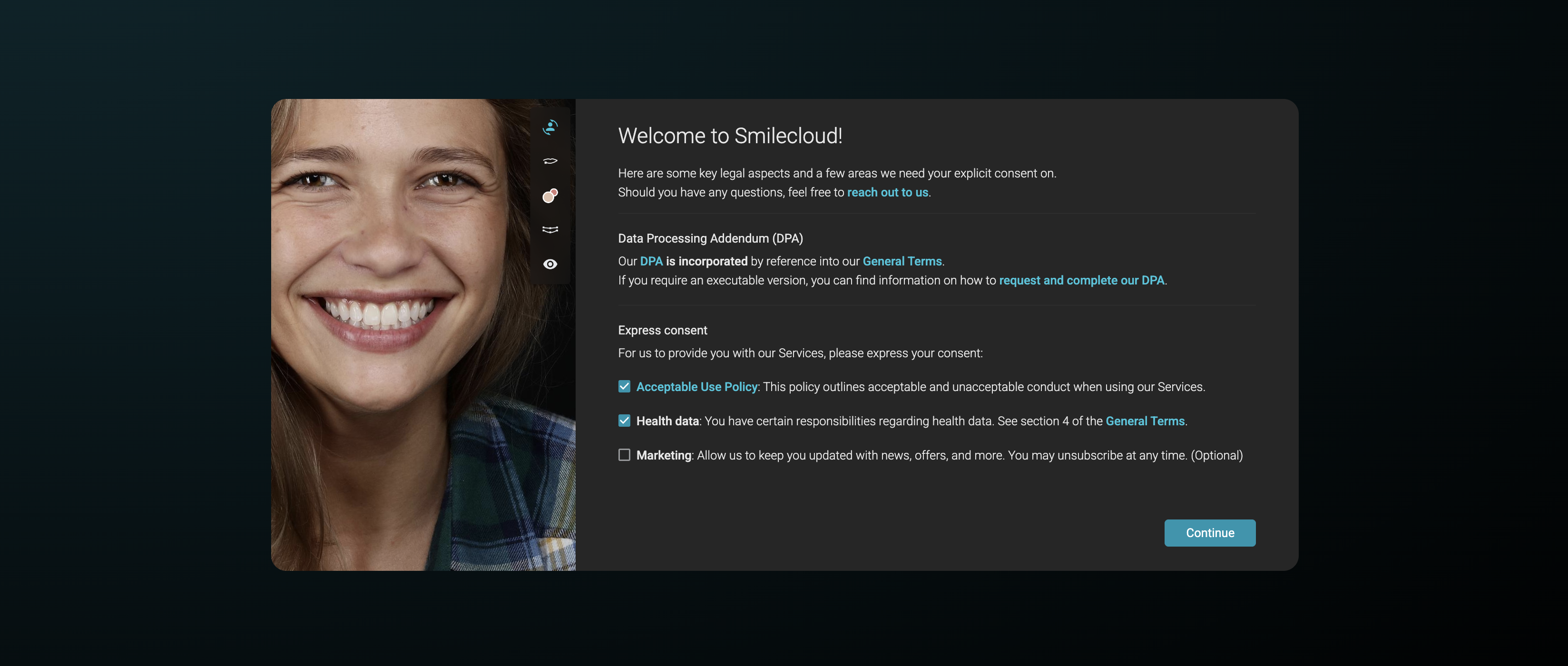The height and width of the screenshot is (666, 1568).
Task: Choose the tooth shade color icon
Action: point(549,196)
